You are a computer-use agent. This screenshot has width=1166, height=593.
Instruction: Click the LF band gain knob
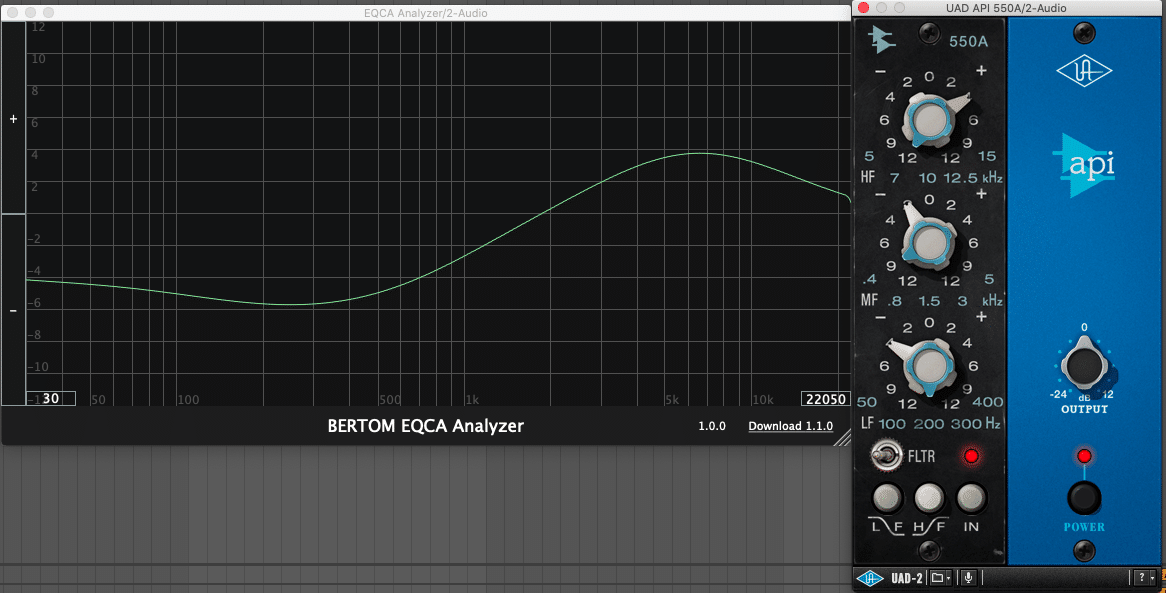pos(928,365)
